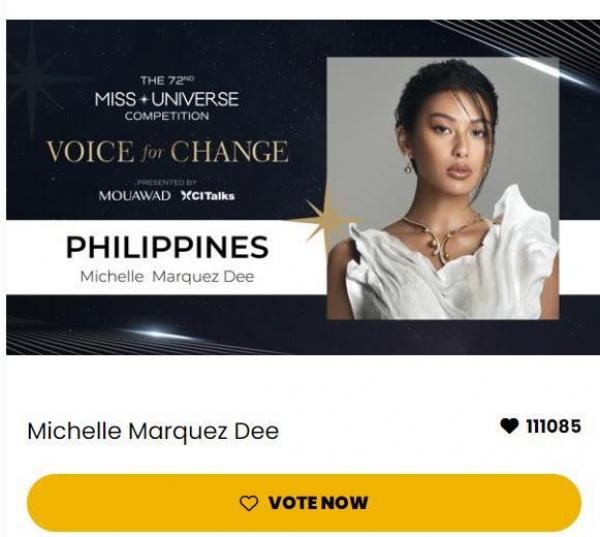This screenshot has width=600, height=537.
Task: Open the contestant portrait photo
Action: click(443, 188)
